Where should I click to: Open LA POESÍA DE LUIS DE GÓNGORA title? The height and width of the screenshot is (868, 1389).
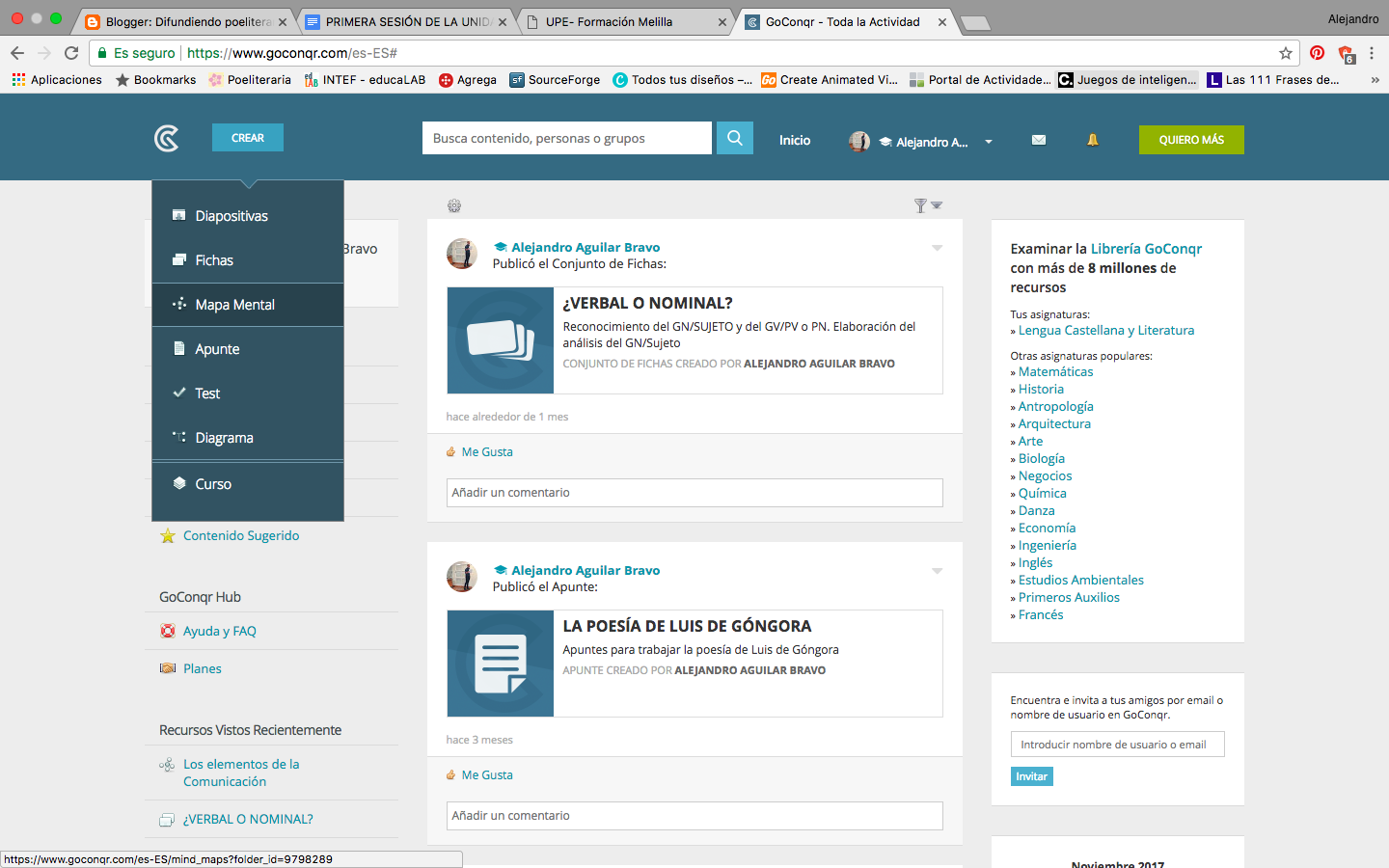(687, 626)
